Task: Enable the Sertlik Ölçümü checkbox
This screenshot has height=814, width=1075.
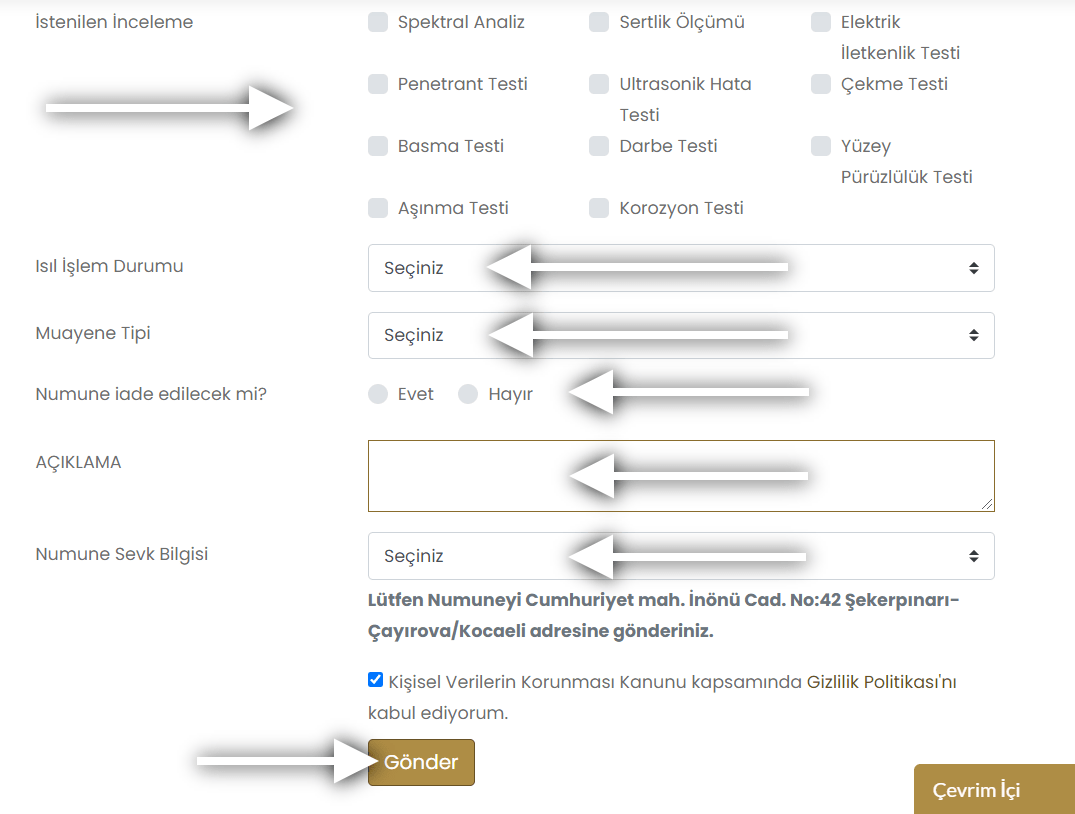Action: [x=599, y=22]
